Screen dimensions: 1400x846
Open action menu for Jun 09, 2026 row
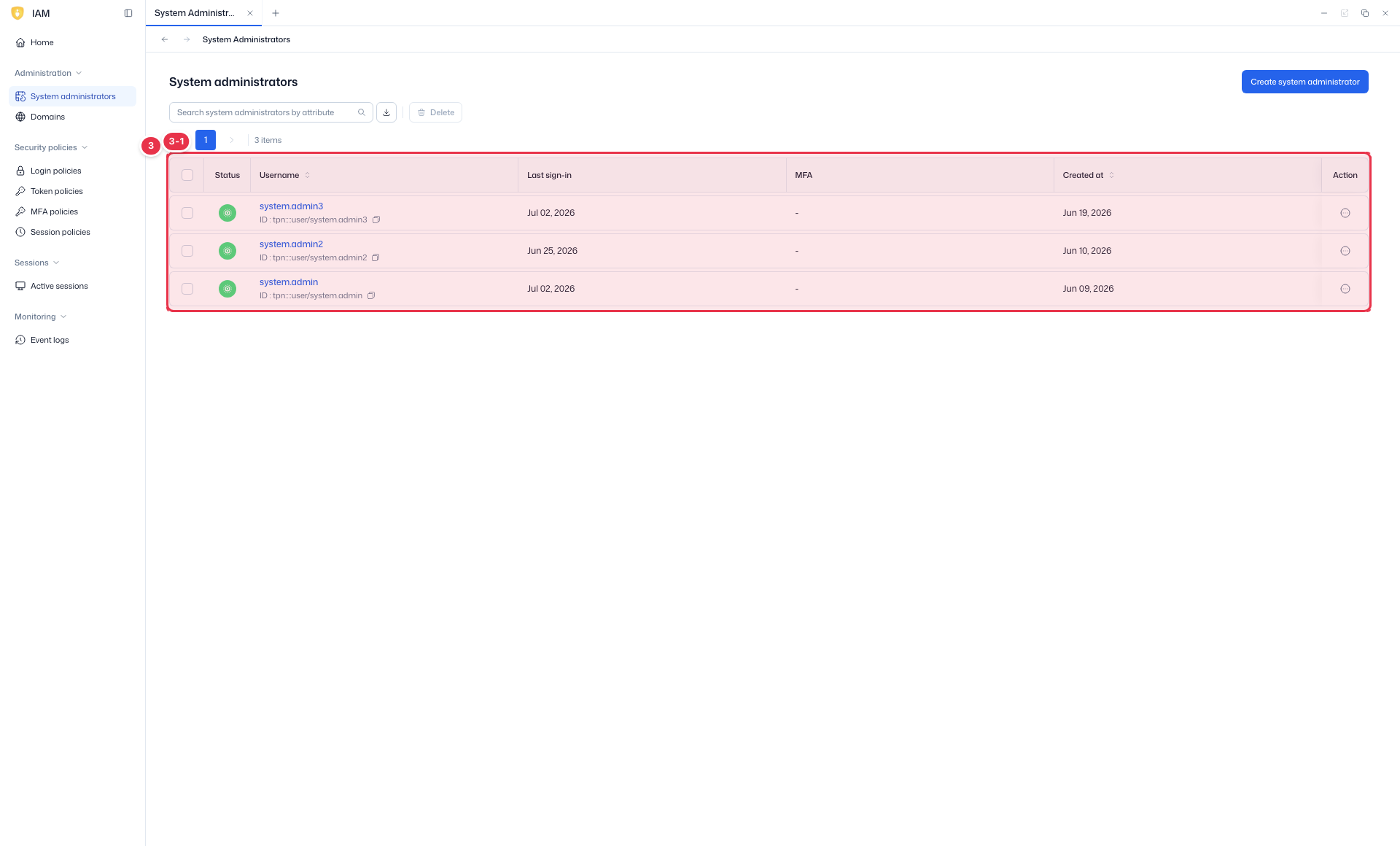click(x=1345, y=289)
